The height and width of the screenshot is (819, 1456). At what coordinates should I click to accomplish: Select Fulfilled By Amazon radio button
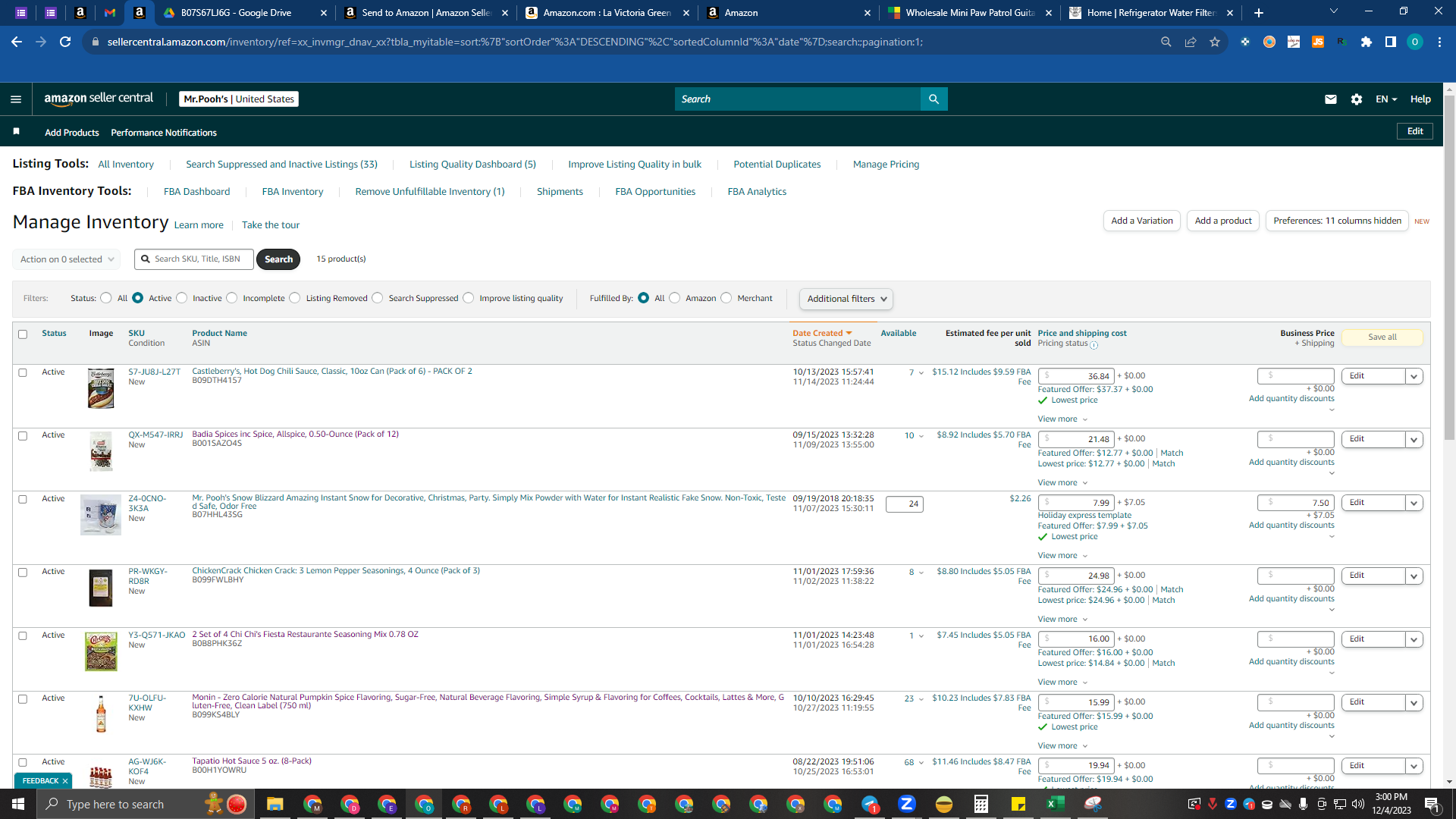(x=675, y=298)
